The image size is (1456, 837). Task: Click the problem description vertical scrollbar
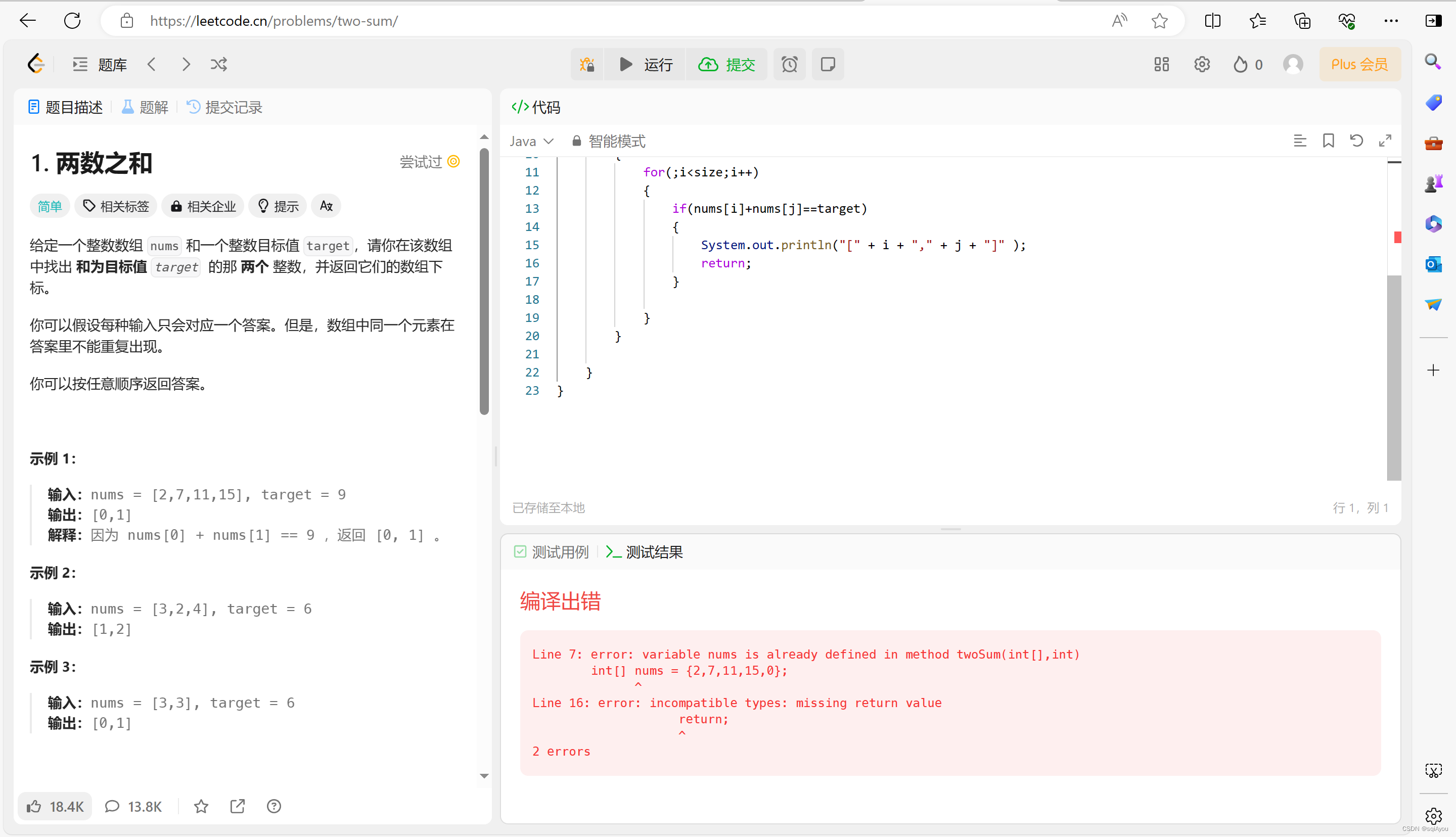(484, 282)
